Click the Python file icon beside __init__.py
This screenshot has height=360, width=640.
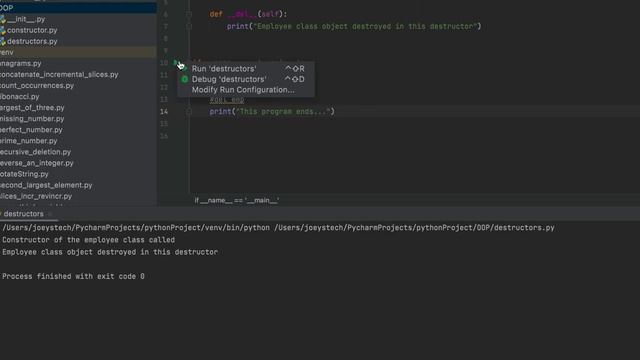click(x=3, y=19)
